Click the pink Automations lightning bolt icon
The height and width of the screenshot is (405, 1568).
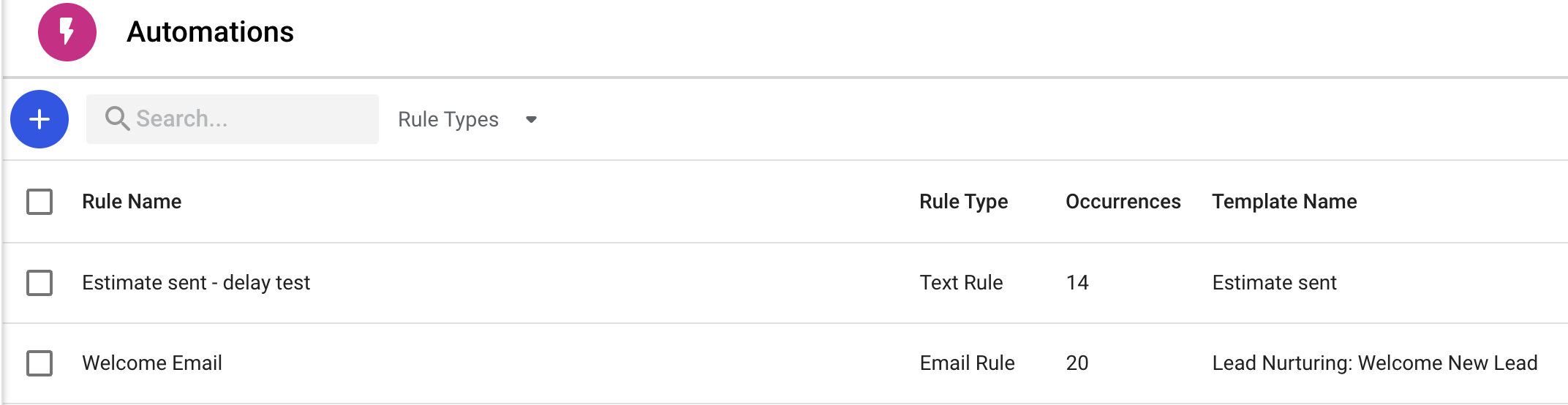(67, 32)
